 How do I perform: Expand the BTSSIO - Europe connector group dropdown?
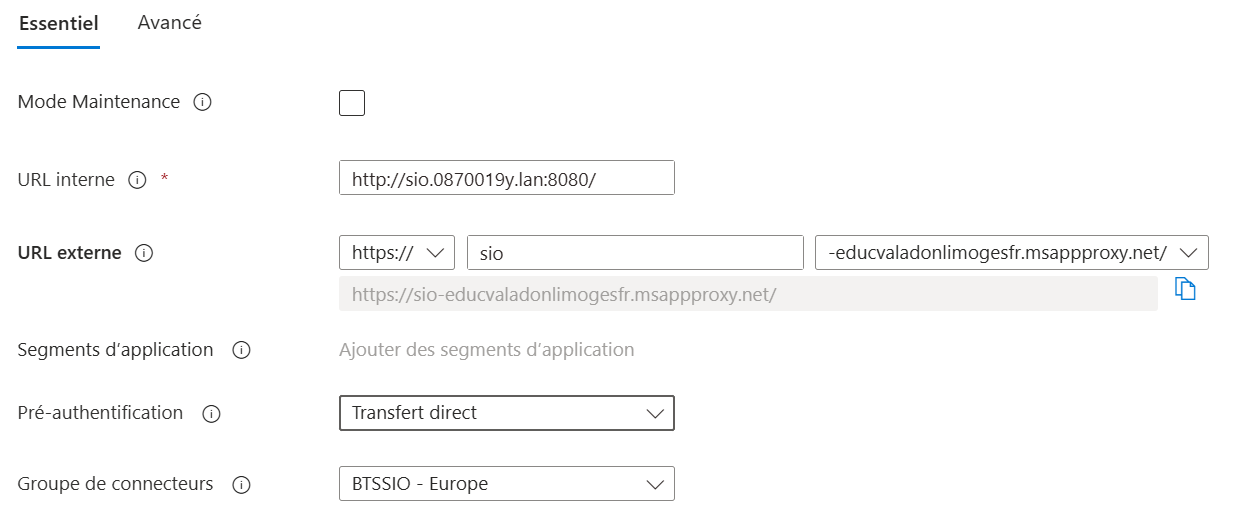[507, 484]
